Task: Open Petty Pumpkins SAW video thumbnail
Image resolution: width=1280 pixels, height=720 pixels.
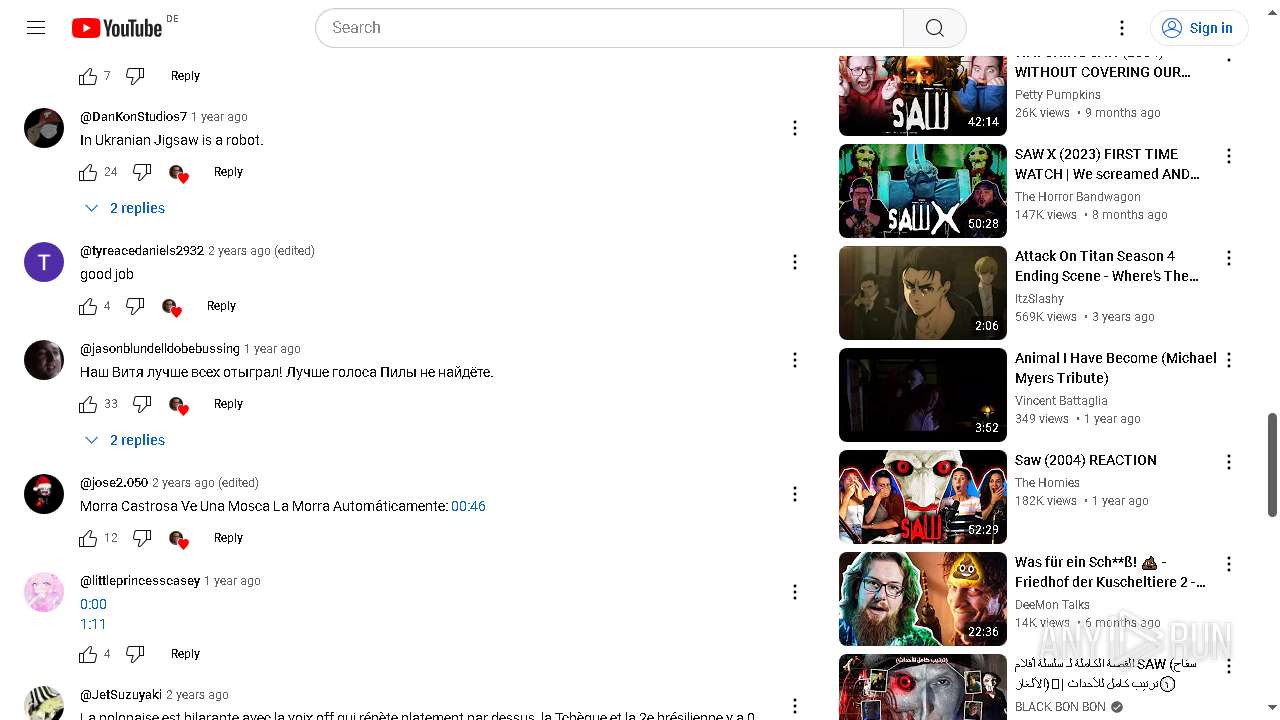Action: point(923,95)
